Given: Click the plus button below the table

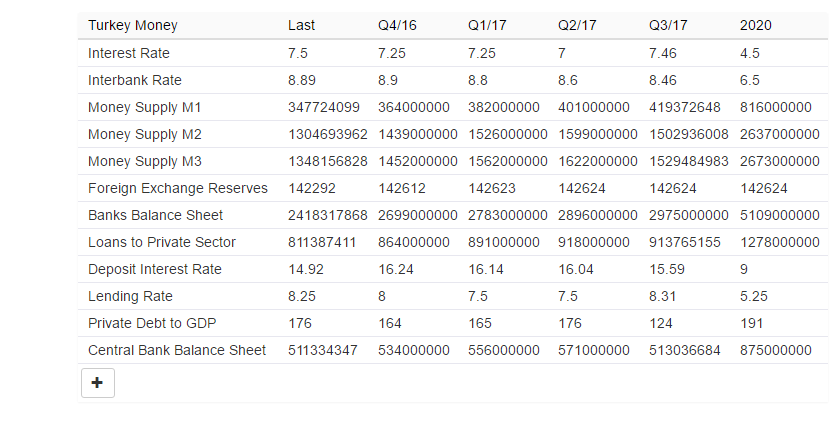Looking at the screenshot, I should [x=97, y=383].
